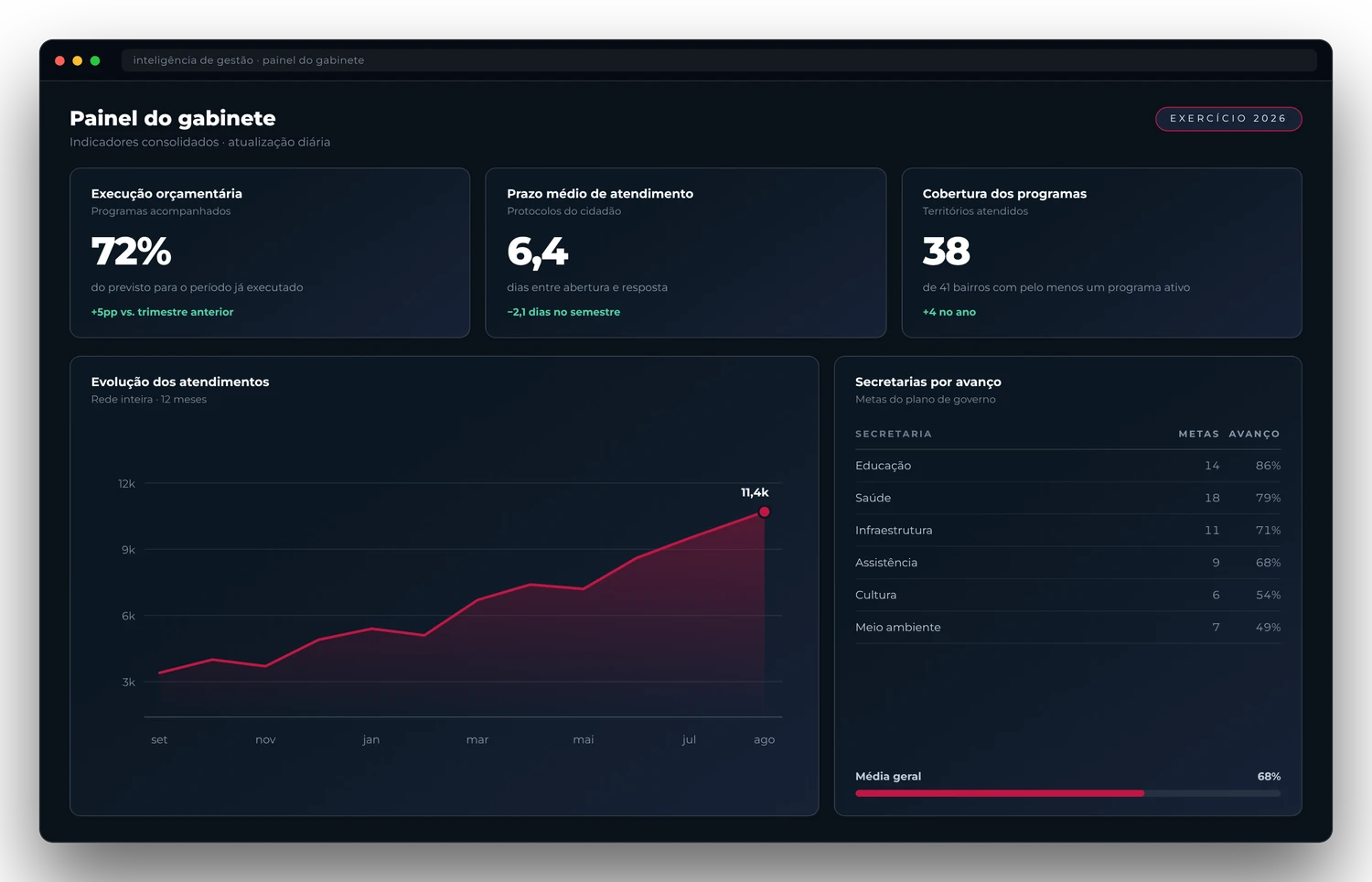Open the Prazo médio de atendimento card
The image size is (1372, 882).
pyautogui.click(x=686, y=253)
